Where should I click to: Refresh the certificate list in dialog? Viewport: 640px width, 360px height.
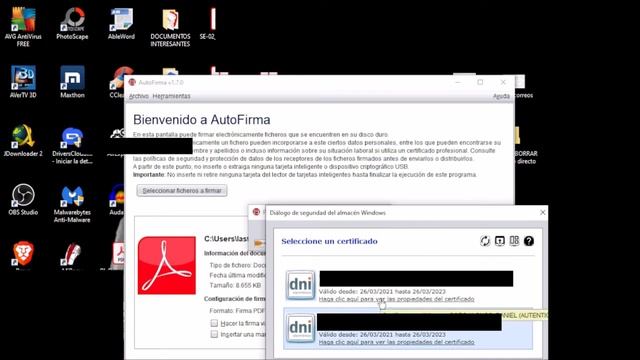[x=484, y=241]
